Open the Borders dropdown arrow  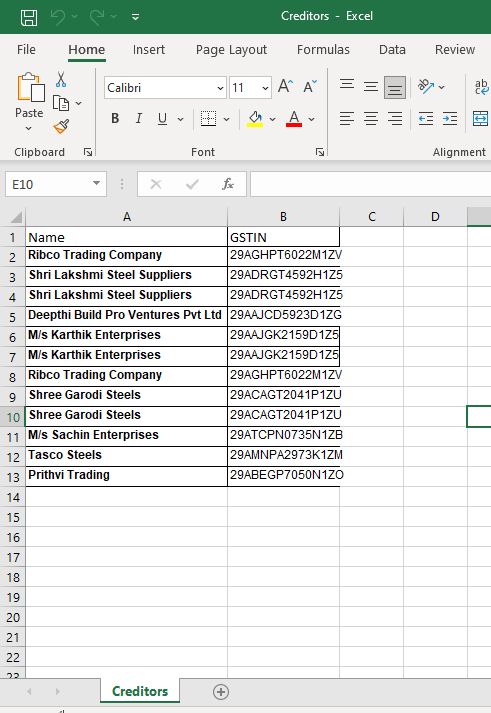point(226,119)
